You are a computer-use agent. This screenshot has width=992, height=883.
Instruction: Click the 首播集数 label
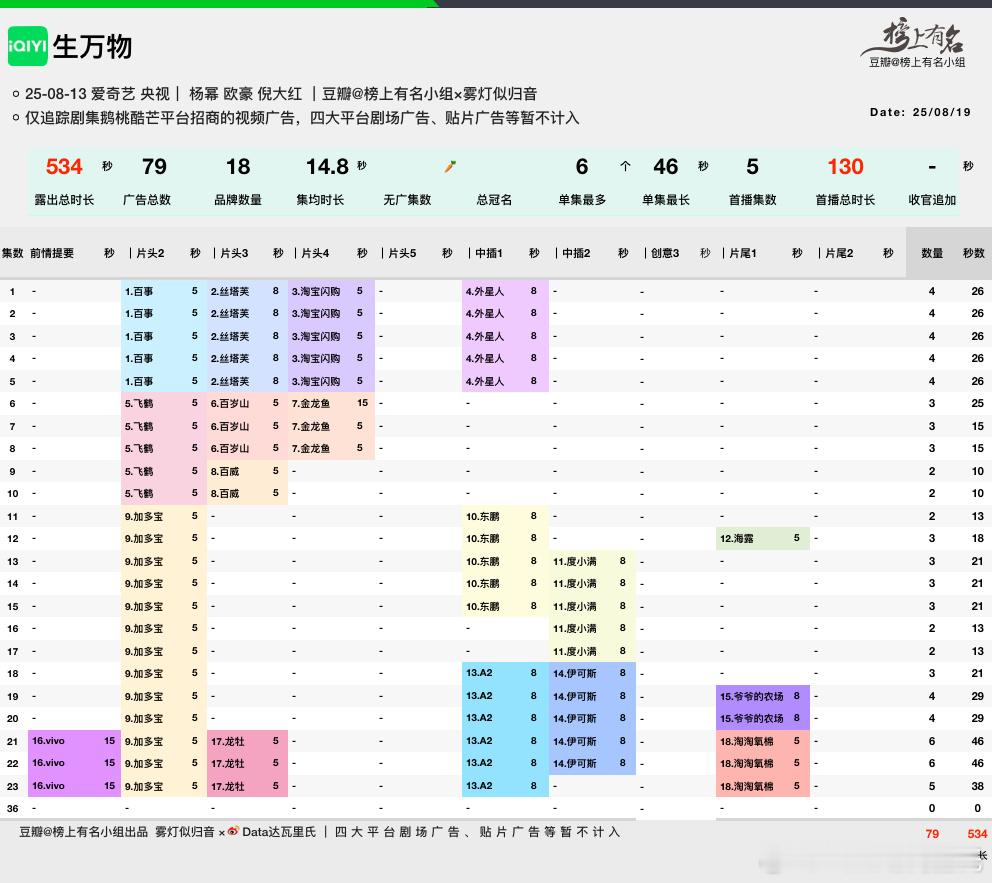[752, 200]
